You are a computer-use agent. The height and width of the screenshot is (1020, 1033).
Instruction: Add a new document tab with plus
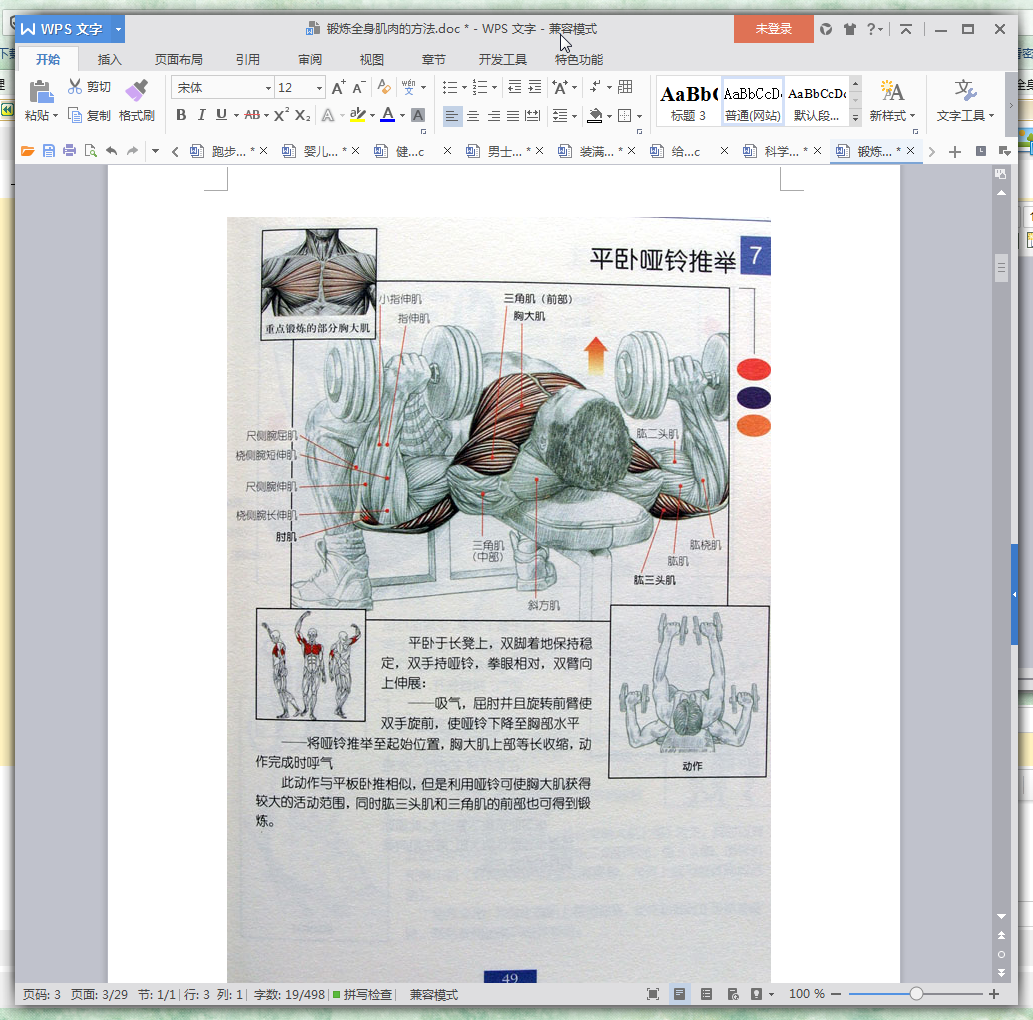955,152
